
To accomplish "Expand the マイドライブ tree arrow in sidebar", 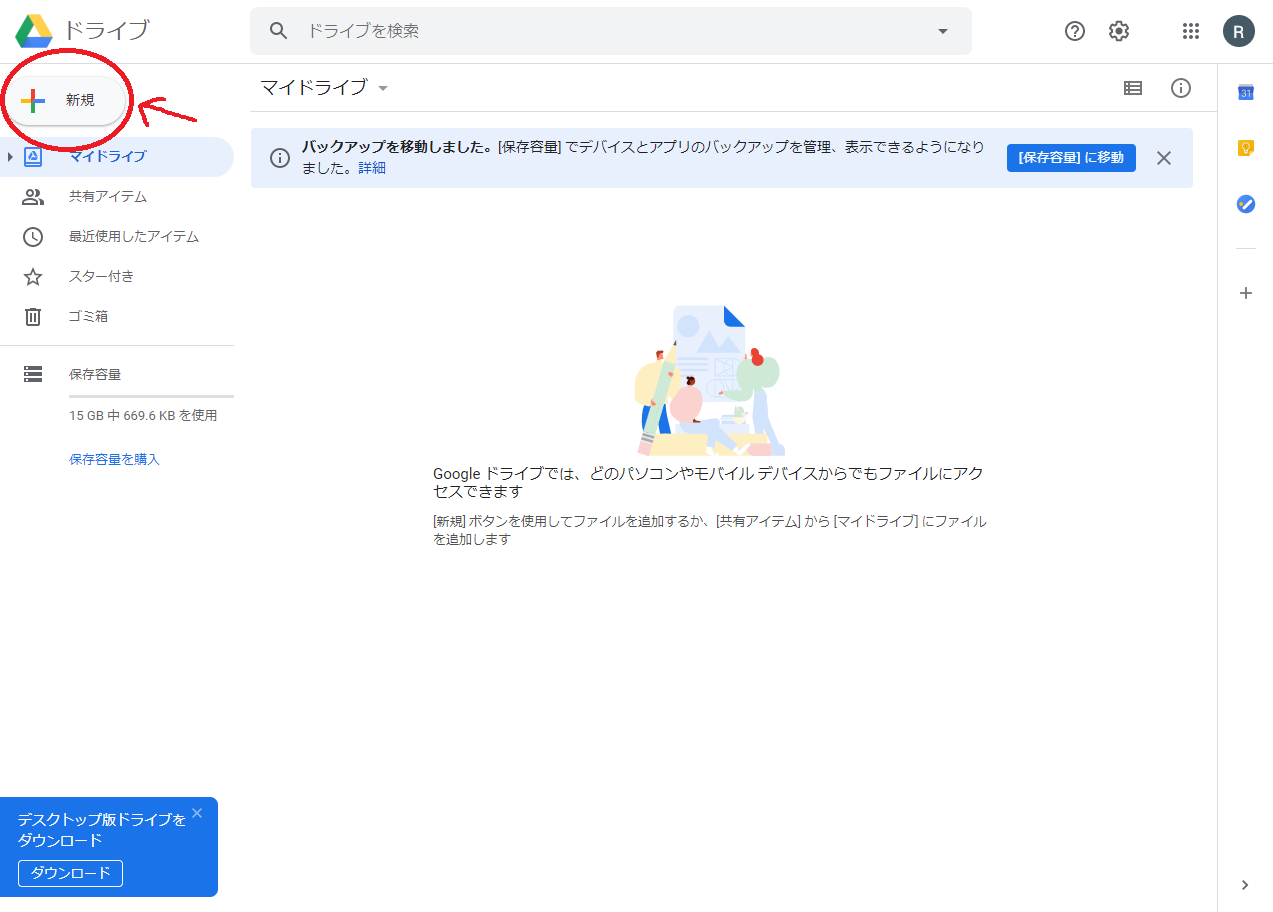I will (x=10, y=157).
